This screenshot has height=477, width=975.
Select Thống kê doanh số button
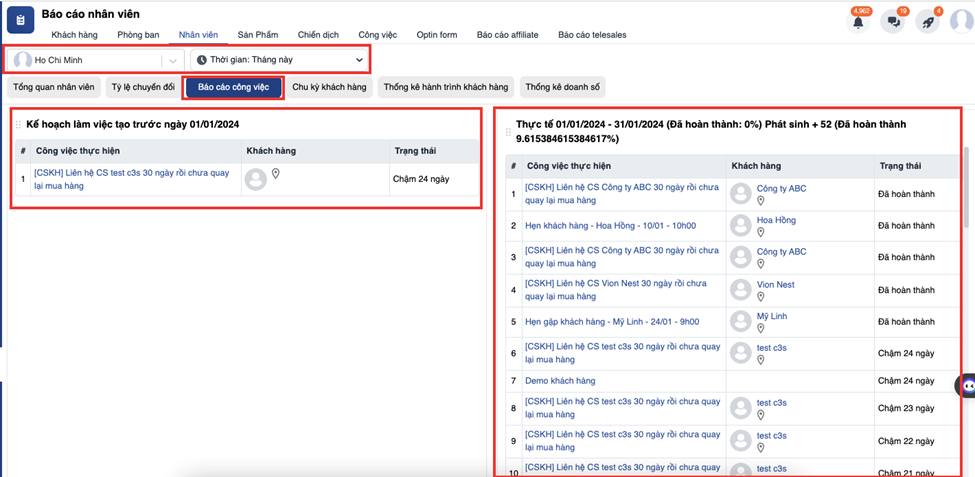tap(564, 88)
